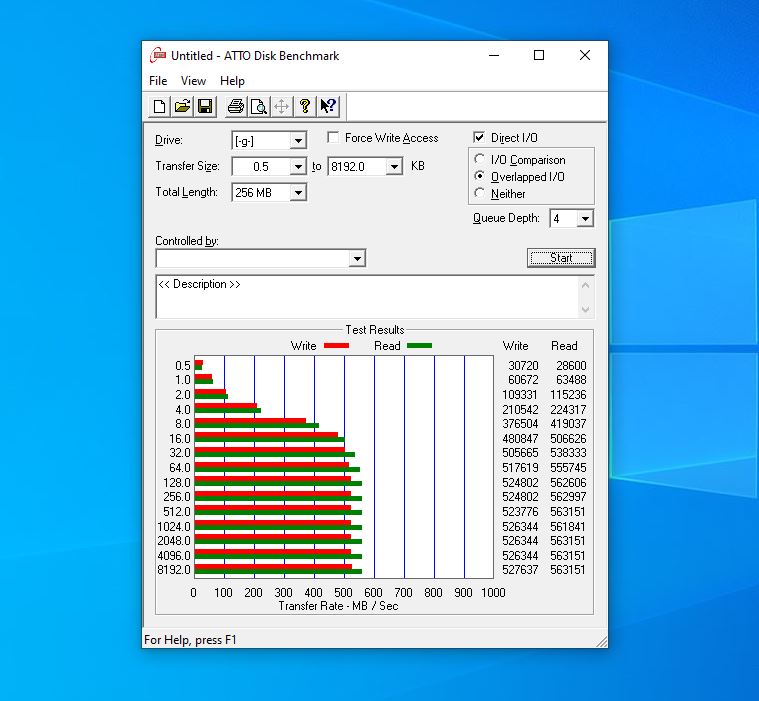Click the Print toolbar icon

pyautogui.click(x=235, y=106)
